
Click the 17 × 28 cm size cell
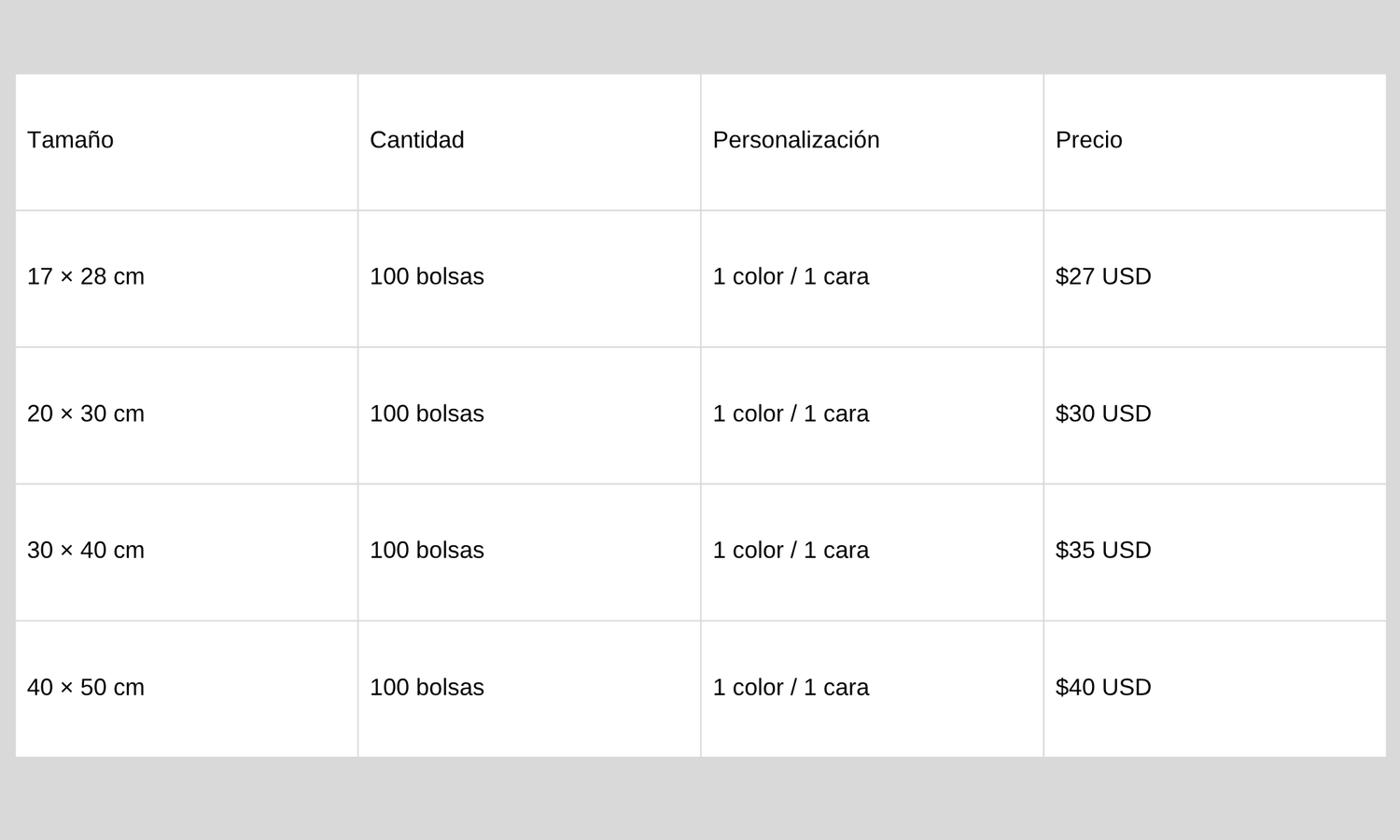pos(187,279)
